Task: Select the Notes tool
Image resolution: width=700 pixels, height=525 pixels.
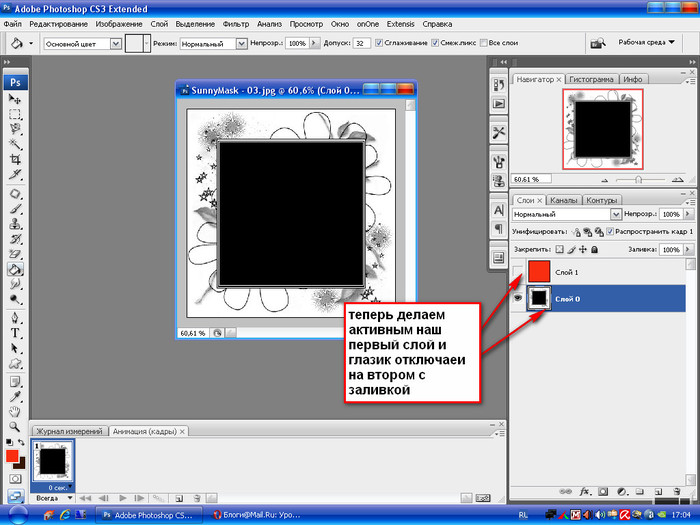Action: coord(15,382)
